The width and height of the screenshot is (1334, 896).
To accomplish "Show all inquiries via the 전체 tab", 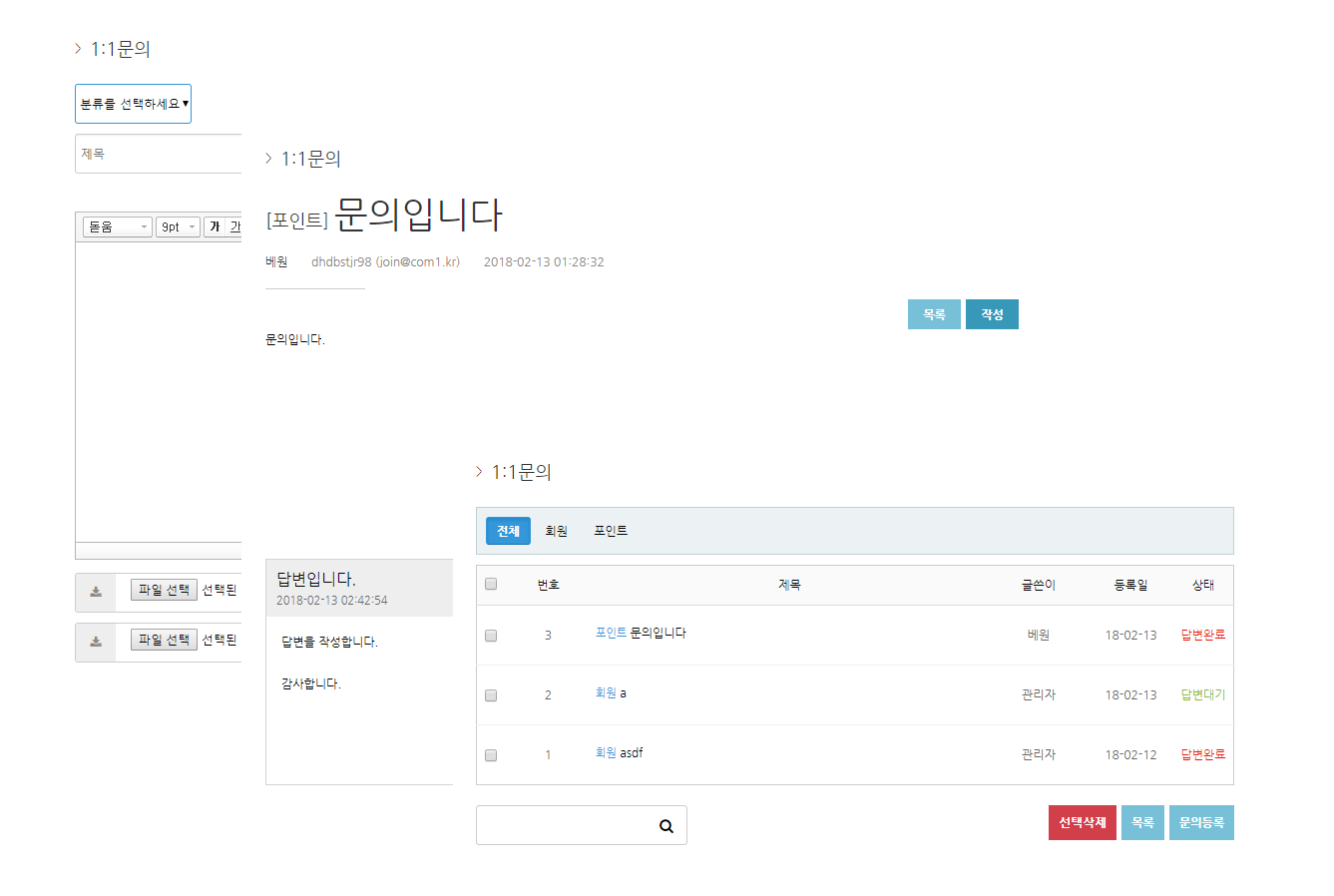I will coord(508,532).
